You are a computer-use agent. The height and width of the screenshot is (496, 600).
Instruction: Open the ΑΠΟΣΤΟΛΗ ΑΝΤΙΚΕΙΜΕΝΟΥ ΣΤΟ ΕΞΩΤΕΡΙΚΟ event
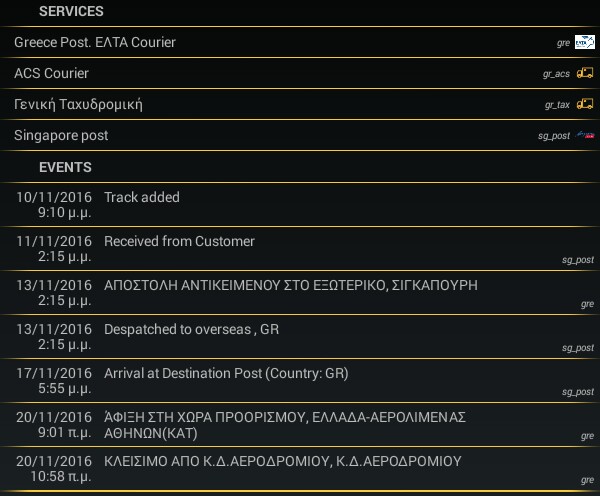tap(290, 285)
